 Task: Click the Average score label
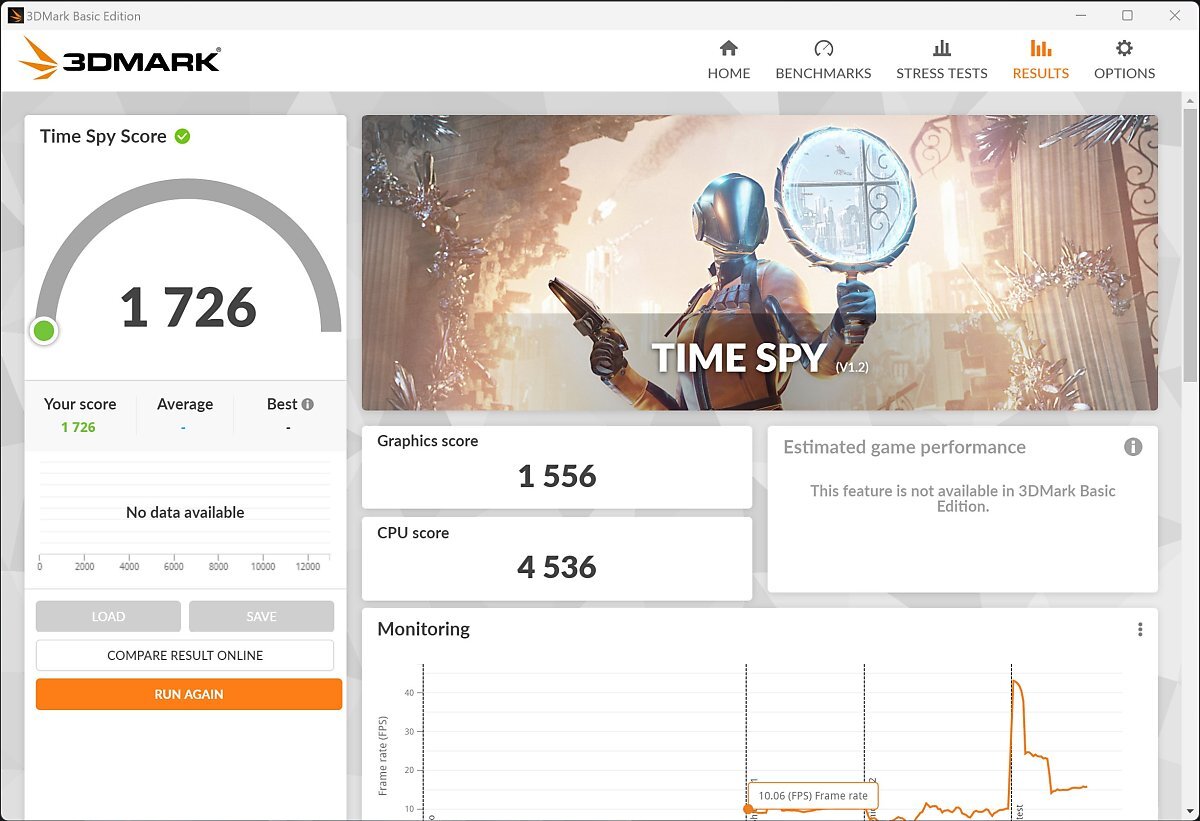[x=185, y=404]
